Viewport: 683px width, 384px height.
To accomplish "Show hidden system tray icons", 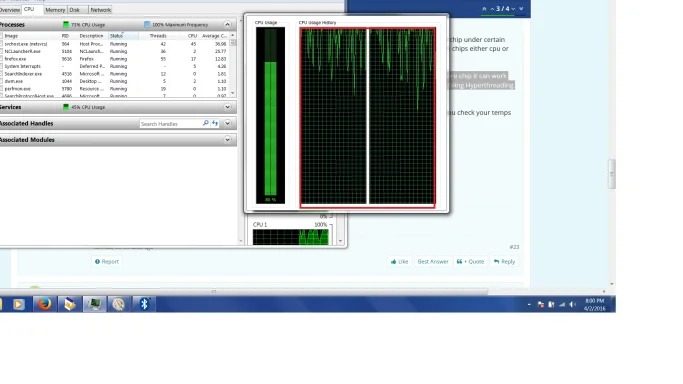I will 529,305.
